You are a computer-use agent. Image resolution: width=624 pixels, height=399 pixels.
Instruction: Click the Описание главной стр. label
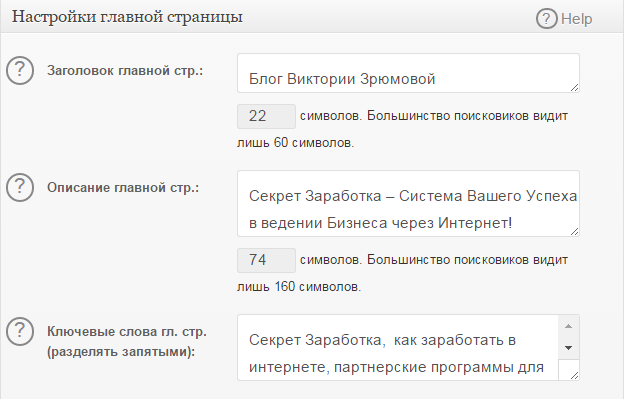123,188
